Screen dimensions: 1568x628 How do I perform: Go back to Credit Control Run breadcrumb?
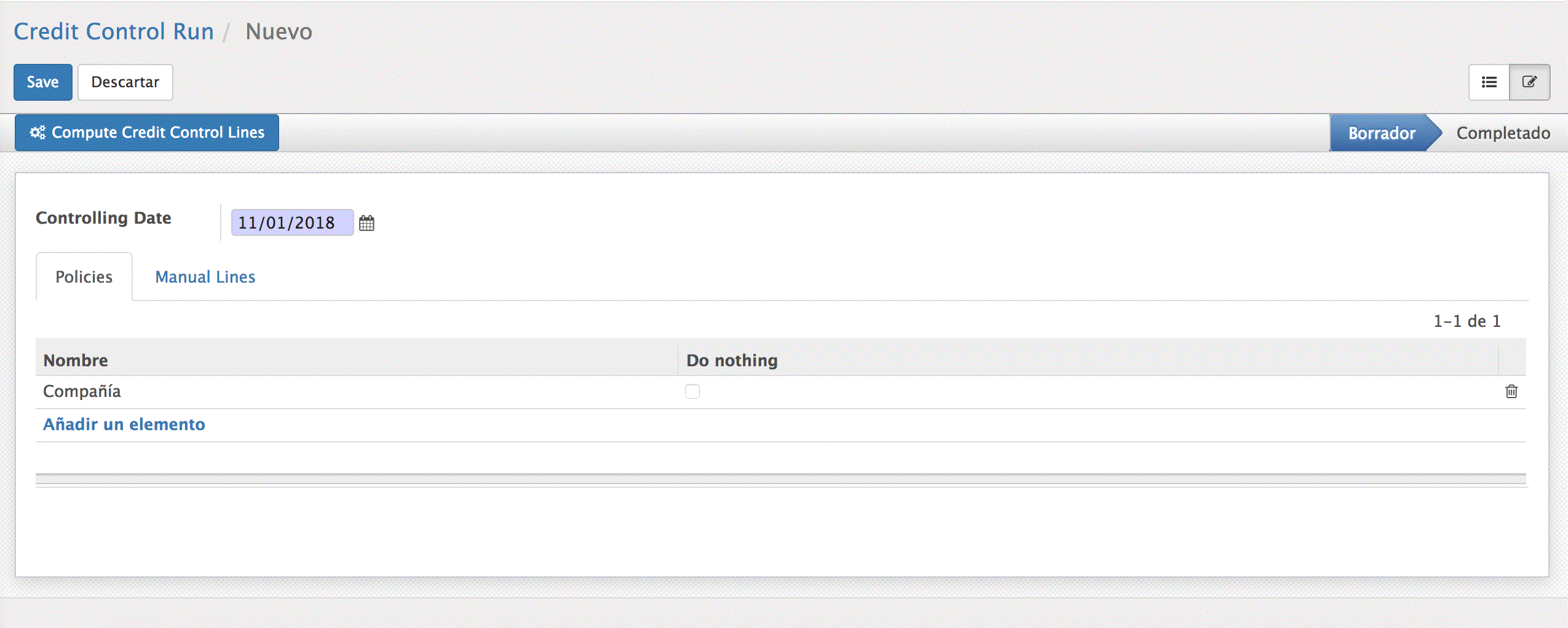(114, 31)
